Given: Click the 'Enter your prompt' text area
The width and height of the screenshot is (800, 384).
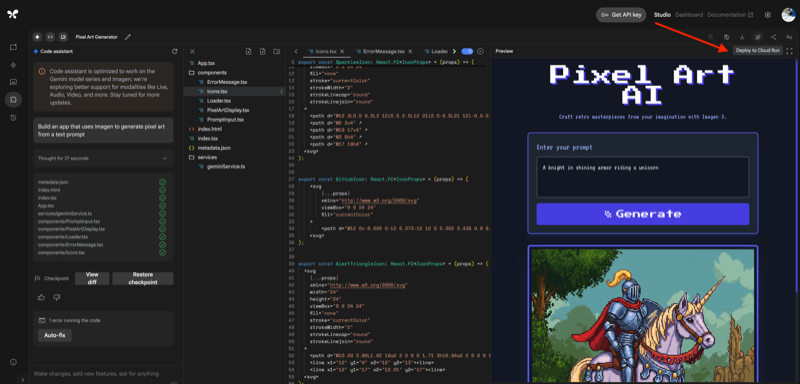Looking at the screenshot, I should pyautogui.click(x=642, y=177).
